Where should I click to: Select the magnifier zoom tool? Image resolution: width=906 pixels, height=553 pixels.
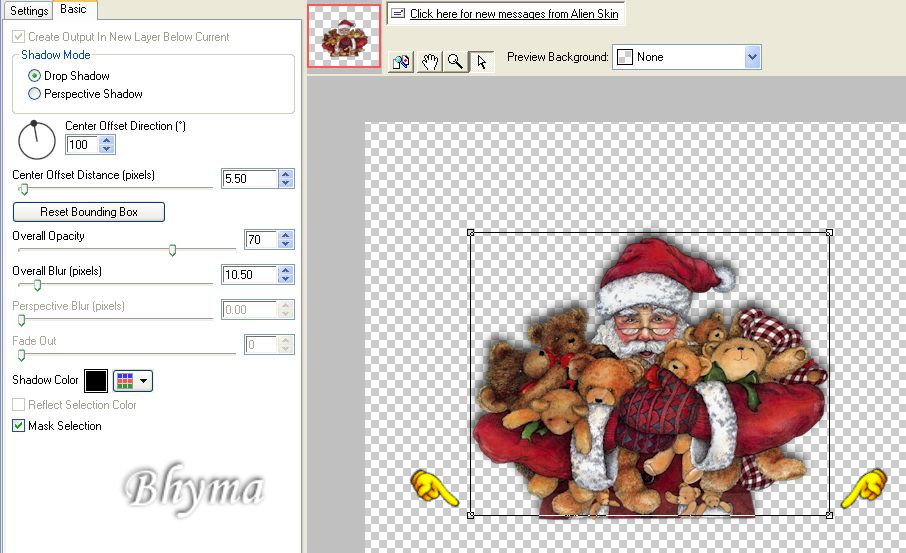455,61
